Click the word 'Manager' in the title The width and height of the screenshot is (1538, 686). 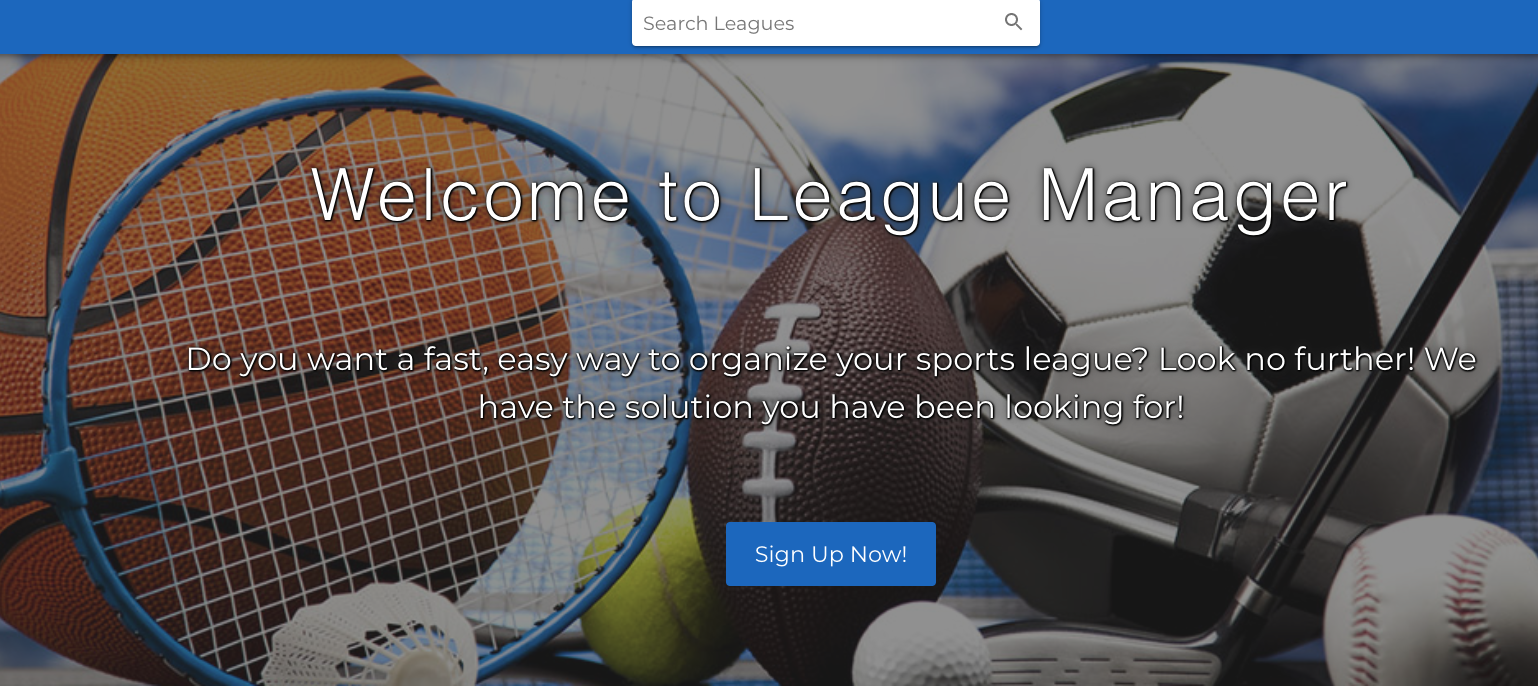tap(1194, 195)
